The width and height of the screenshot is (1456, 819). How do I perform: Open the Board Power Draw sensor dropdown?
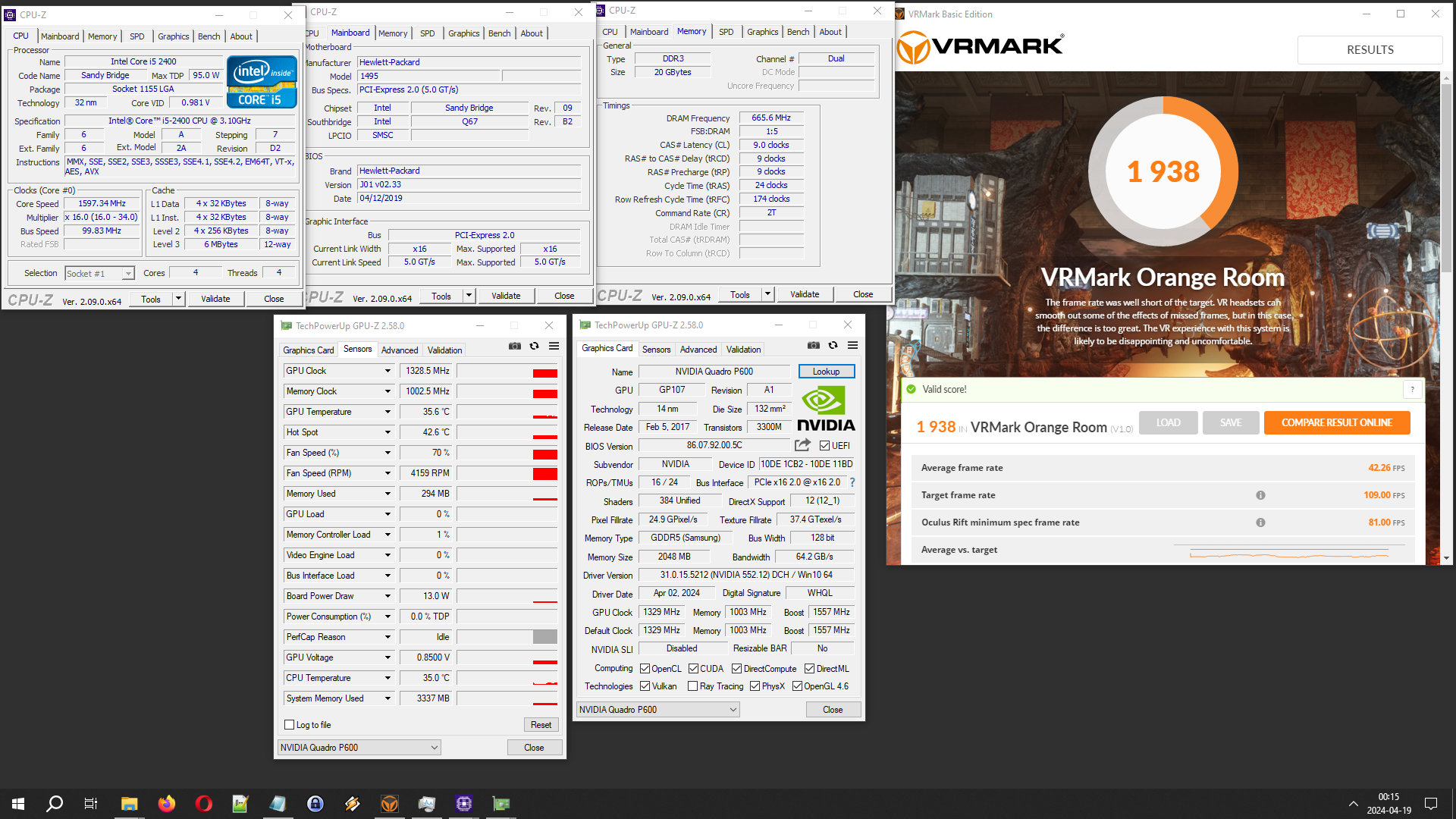tap(388, 596)
